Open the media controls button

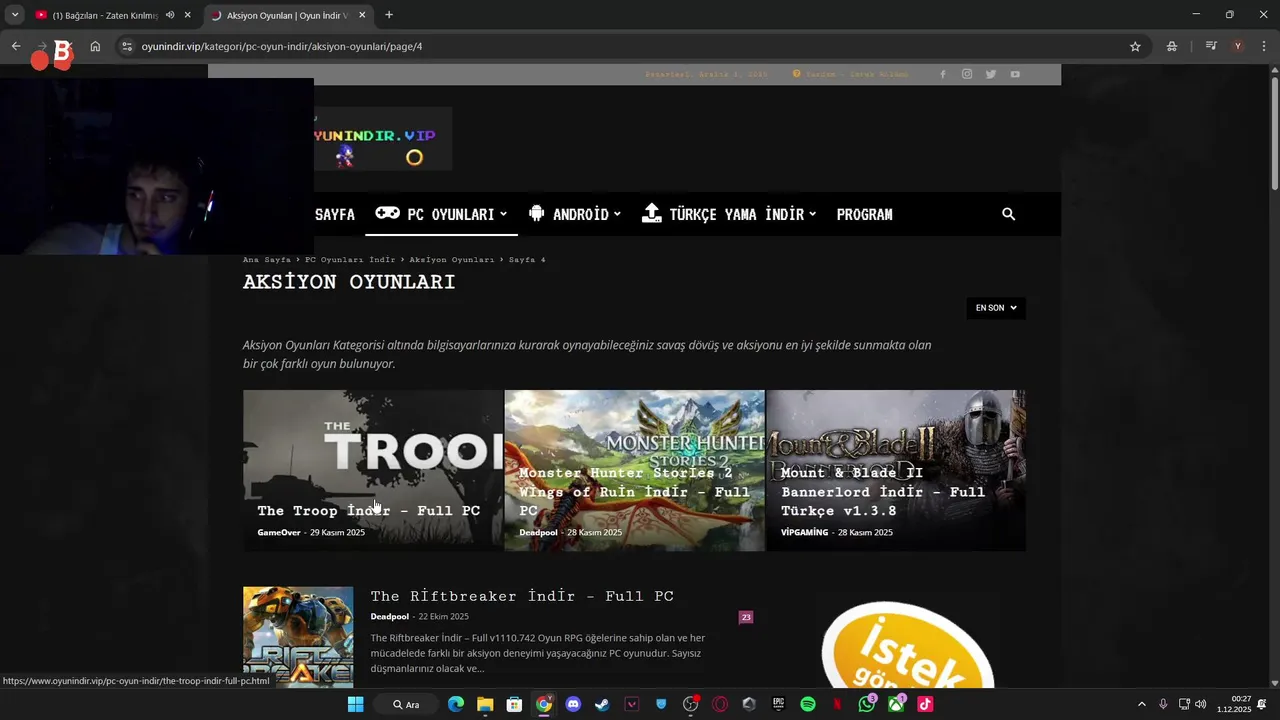pos(1211,46)
